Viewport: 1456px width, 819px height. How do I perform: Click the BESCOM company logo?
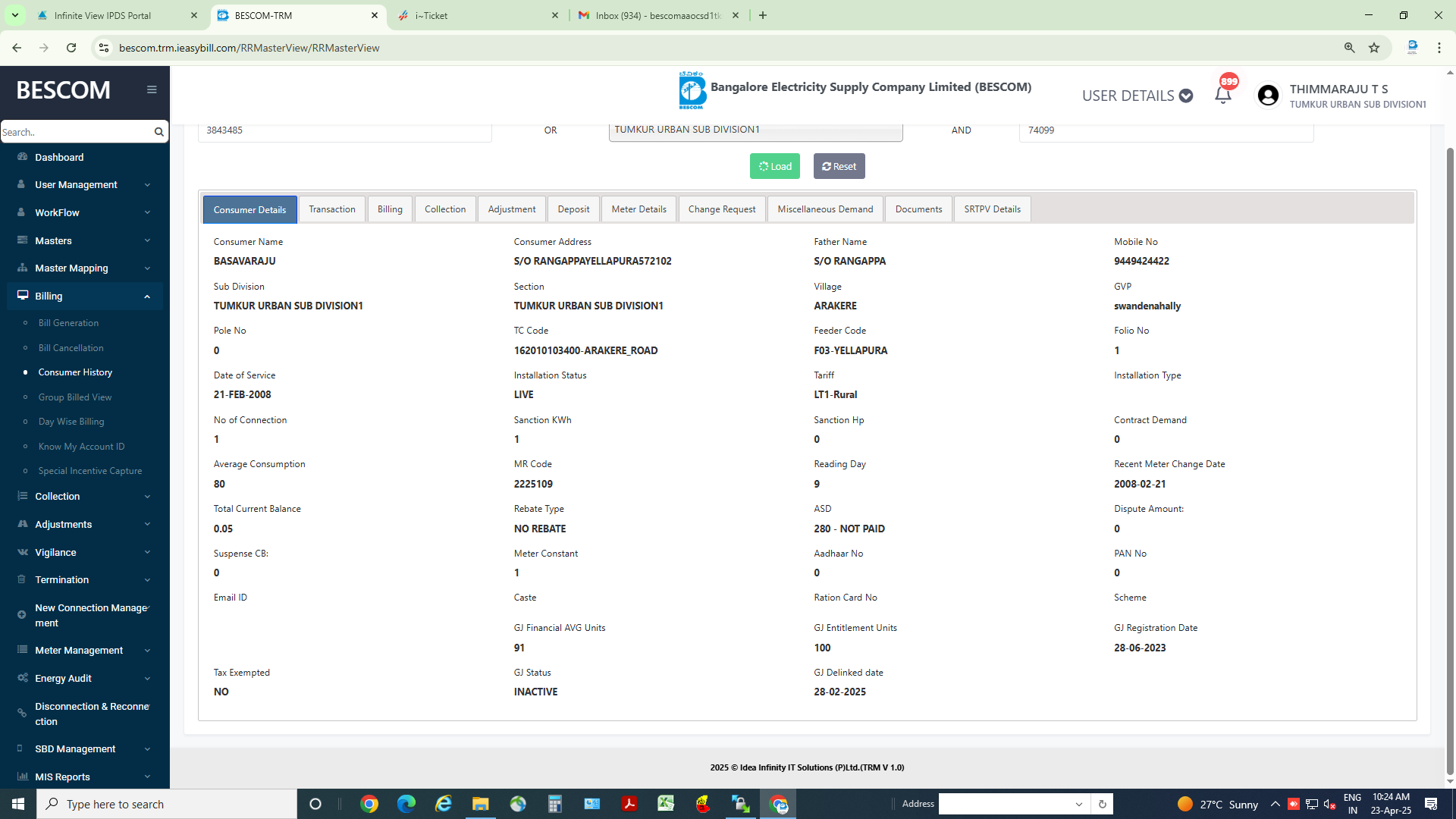click(x=692, y=90)
